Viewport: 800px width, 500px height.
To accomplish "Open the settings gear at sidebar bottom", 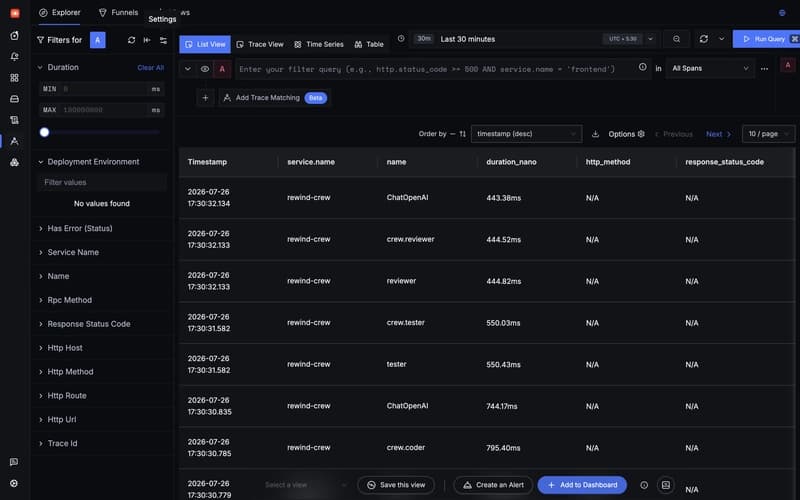I will 14,483.
